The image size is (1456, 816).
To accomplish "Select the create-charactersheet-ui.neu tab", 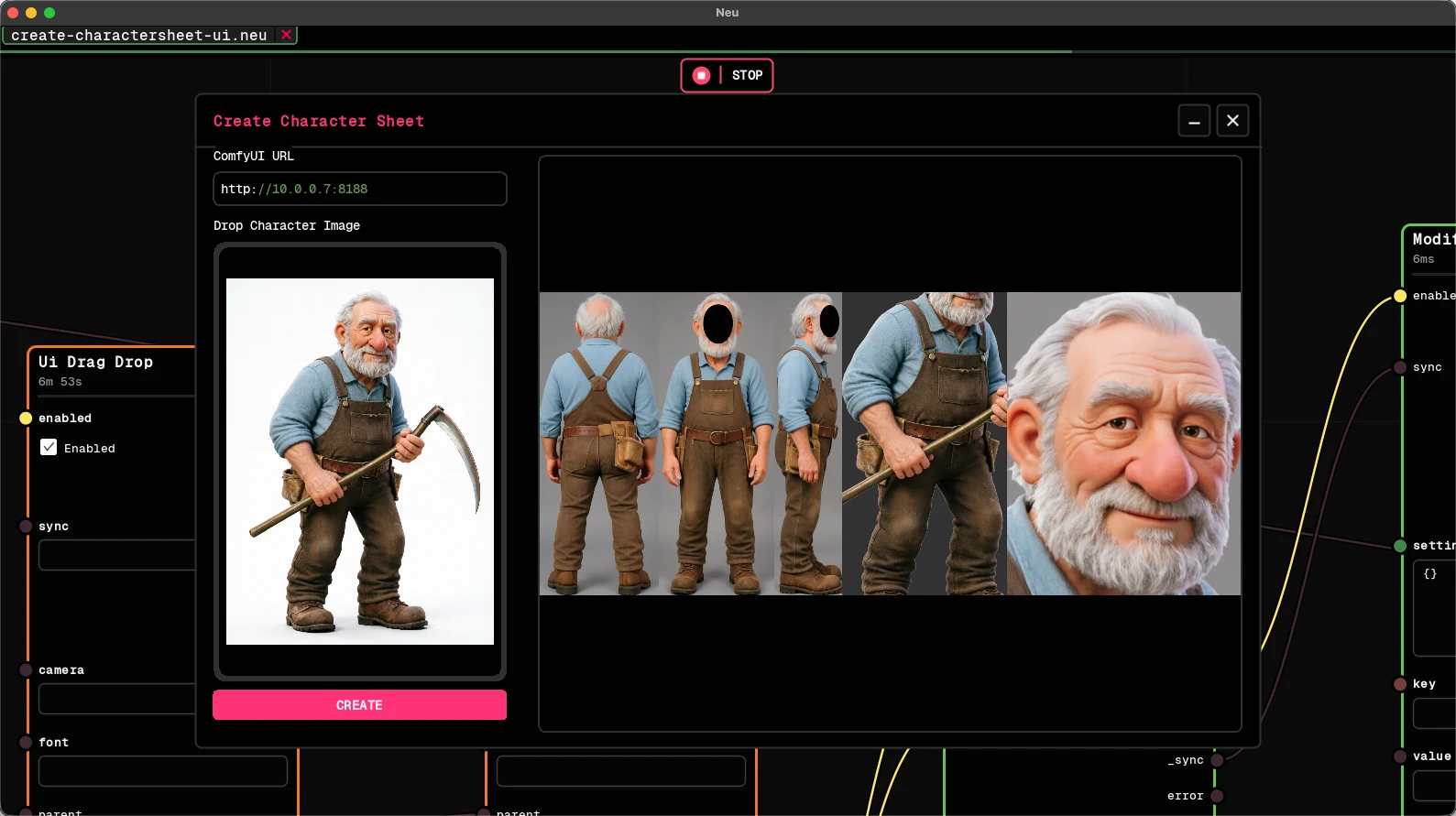I will [x=139, y=35].
